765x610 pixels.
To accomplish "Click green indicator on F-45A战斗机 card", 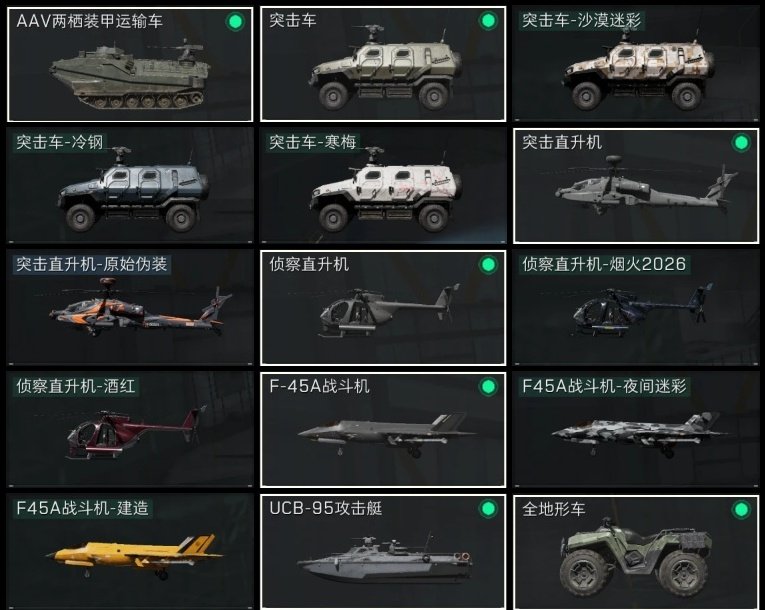I will tap(488, 386).
